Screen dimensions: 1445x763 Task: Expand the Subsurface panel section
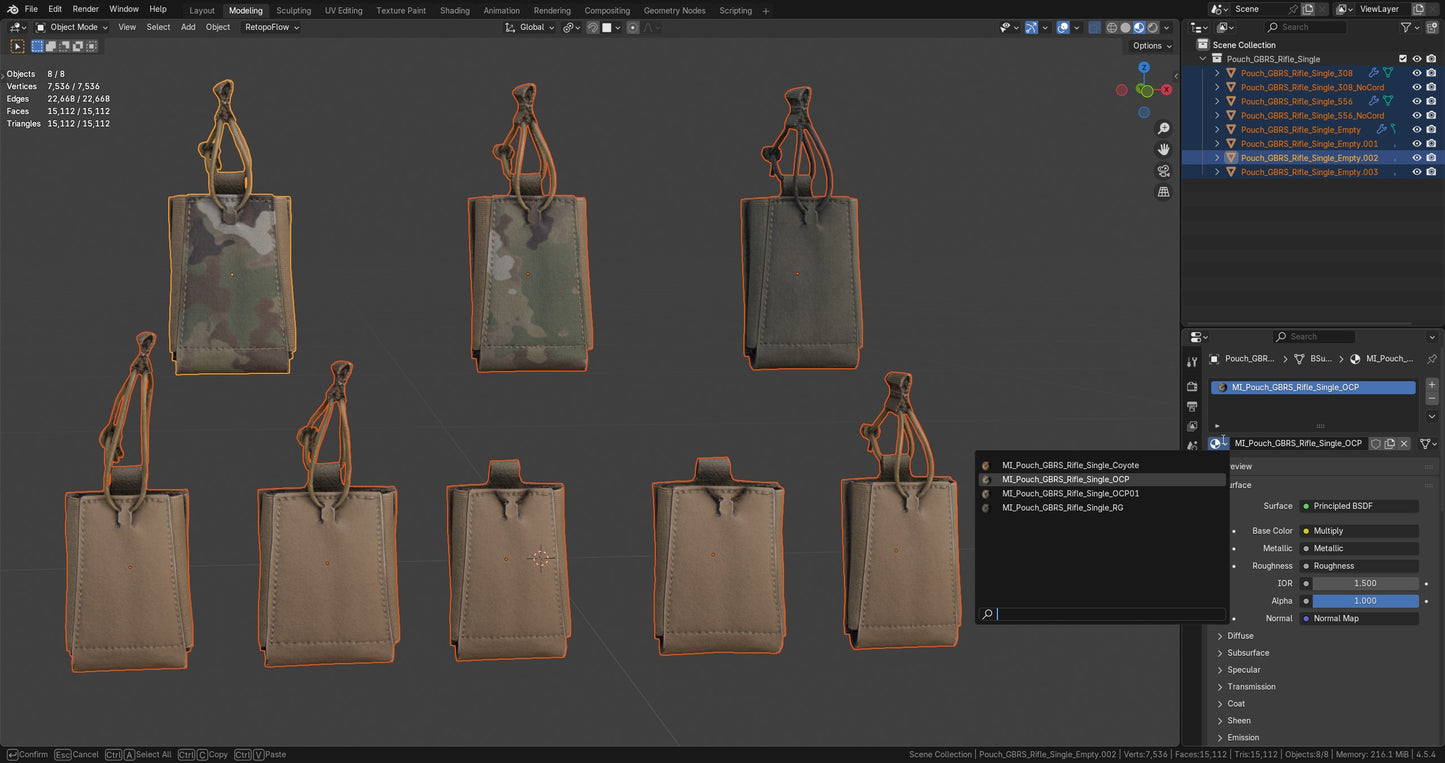[x=1247, y=653]
